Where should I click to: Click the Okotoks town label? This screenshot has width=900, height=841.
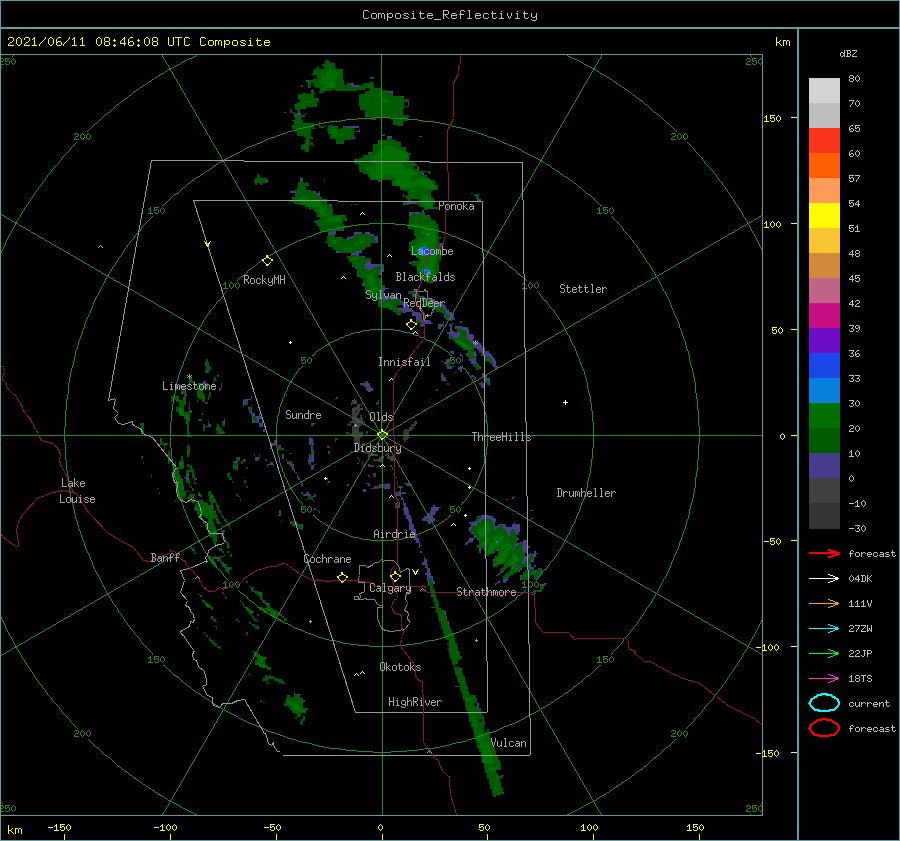[x=400, y=666]
